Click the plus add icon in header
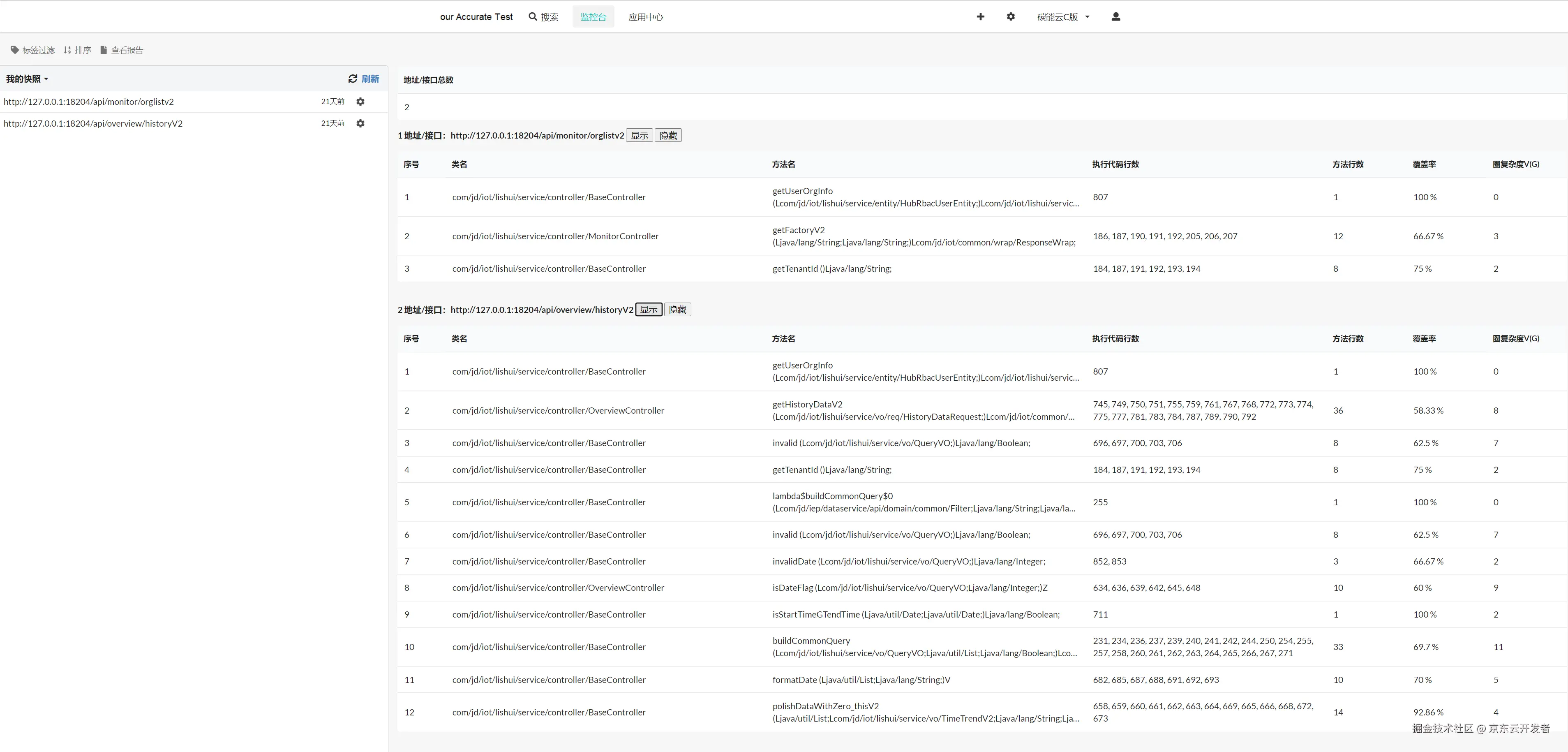Image resolution: width=1568 pixels, height=752 pixels. 980,17
